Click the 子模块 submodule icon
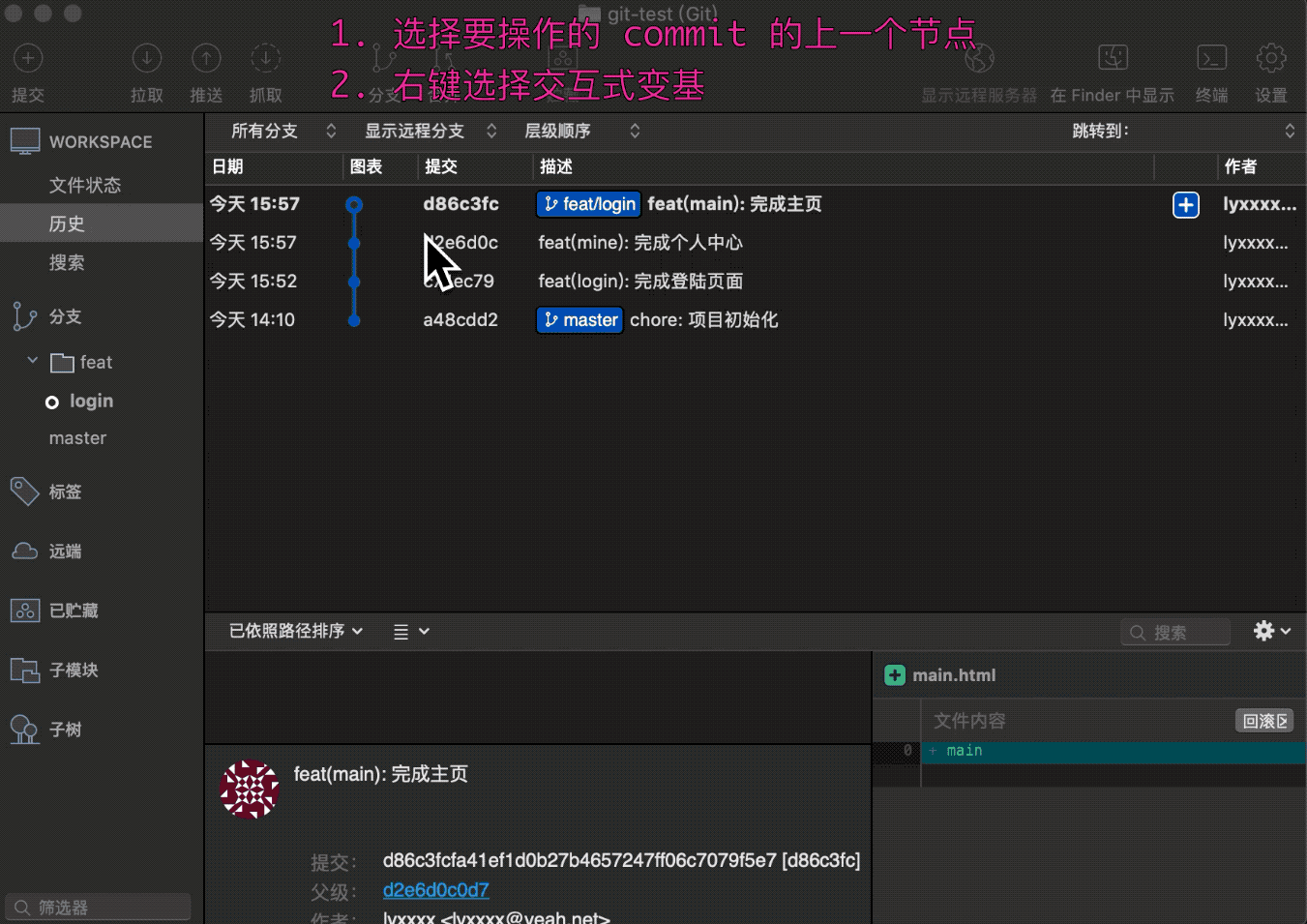 point(24,670)
